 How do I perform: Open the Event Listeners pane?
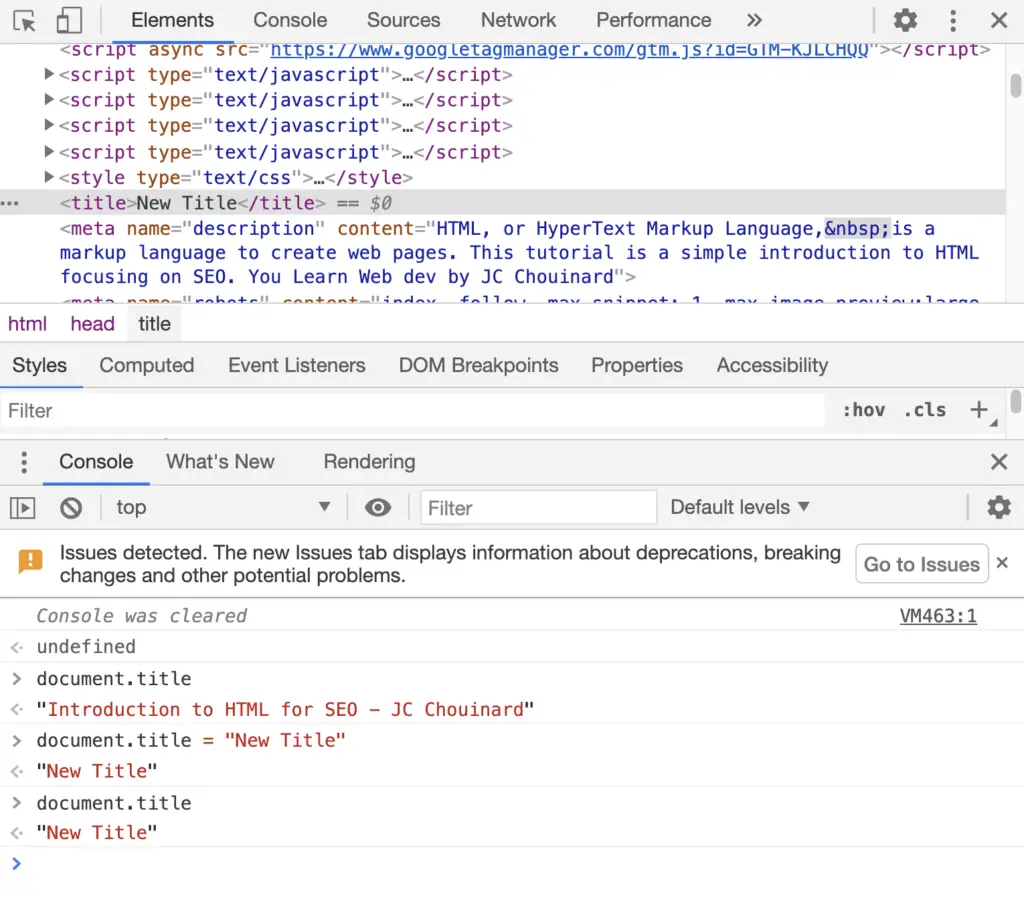point(296,365)
